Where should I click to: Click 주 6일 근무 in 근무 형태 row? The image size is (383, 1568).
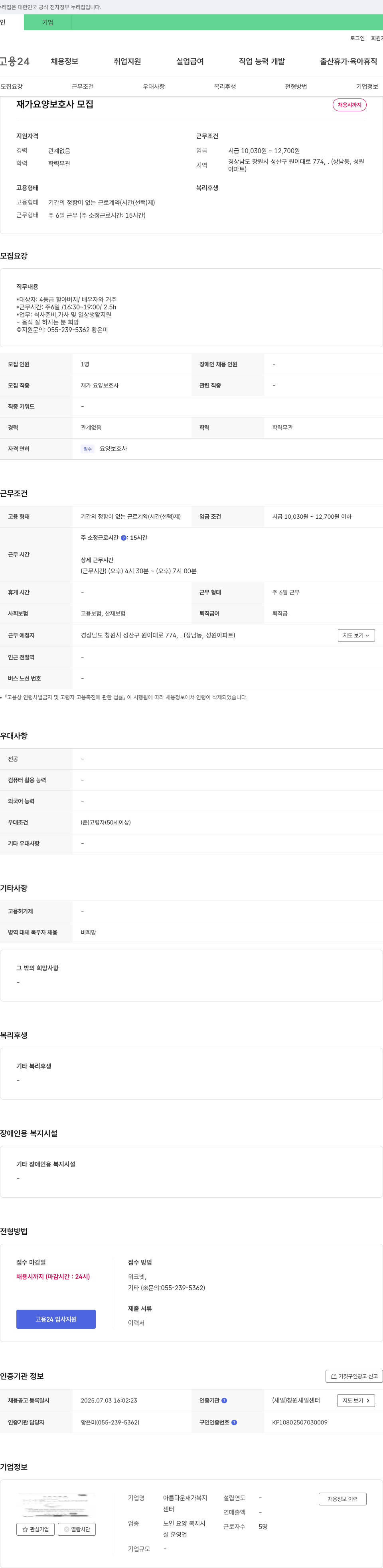click(286, 592)
